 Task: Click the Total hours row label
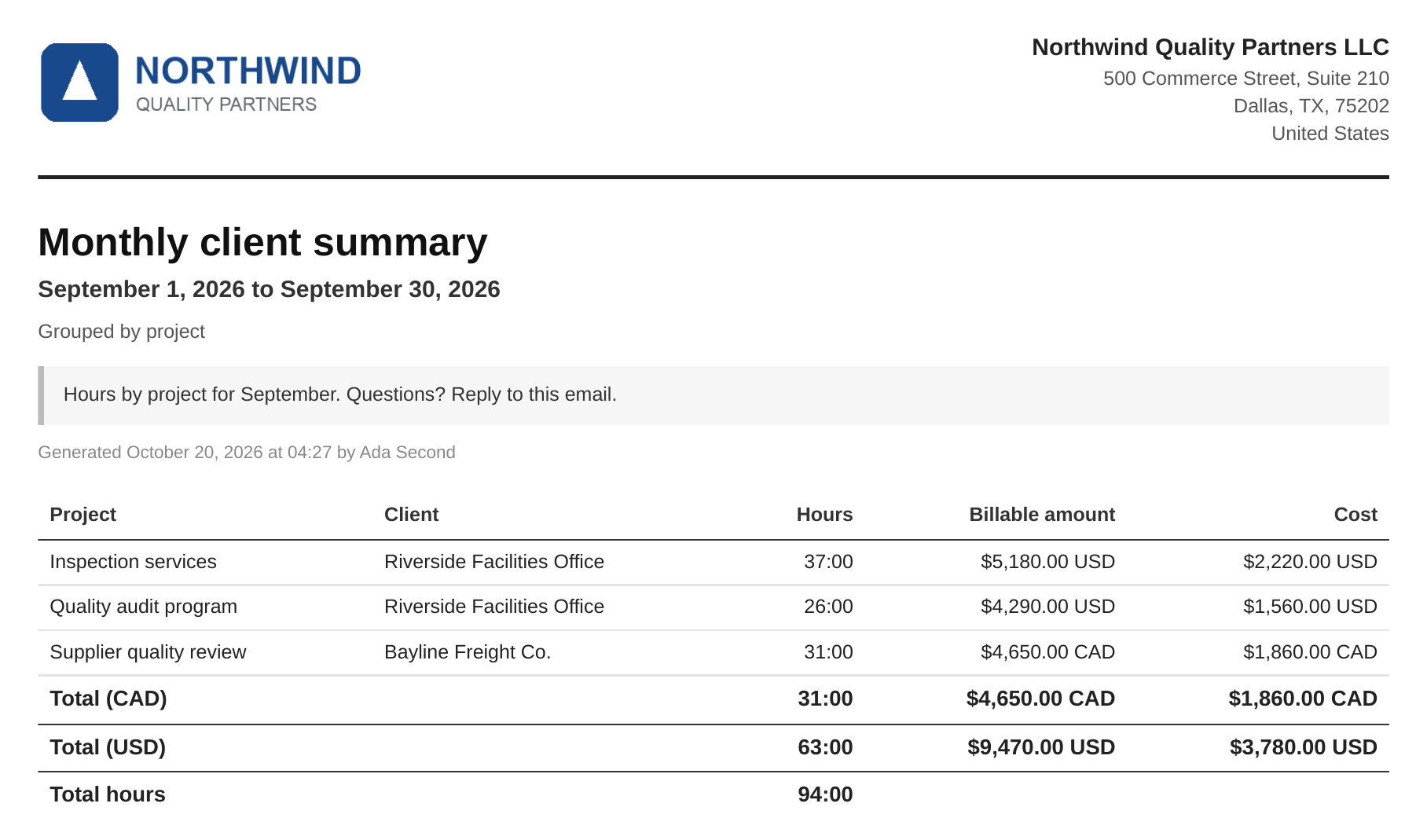pos(108,794)
